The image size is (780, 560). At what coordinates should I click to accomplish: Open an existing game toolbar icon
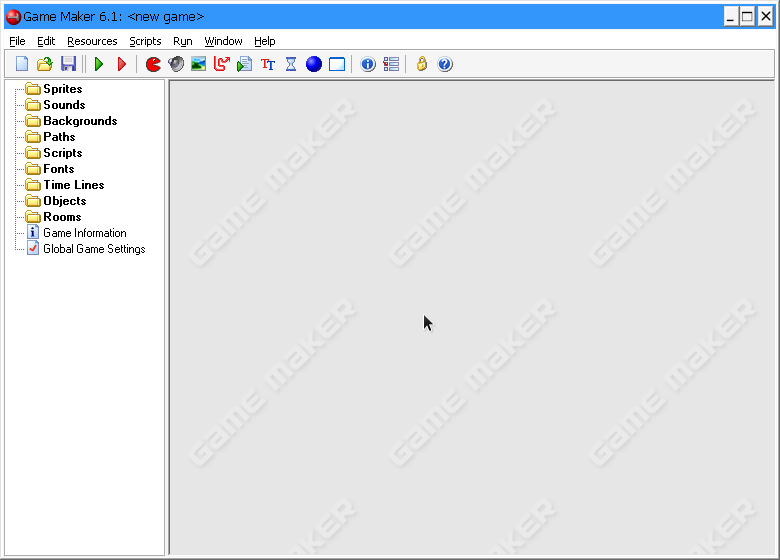pos(45,64)
